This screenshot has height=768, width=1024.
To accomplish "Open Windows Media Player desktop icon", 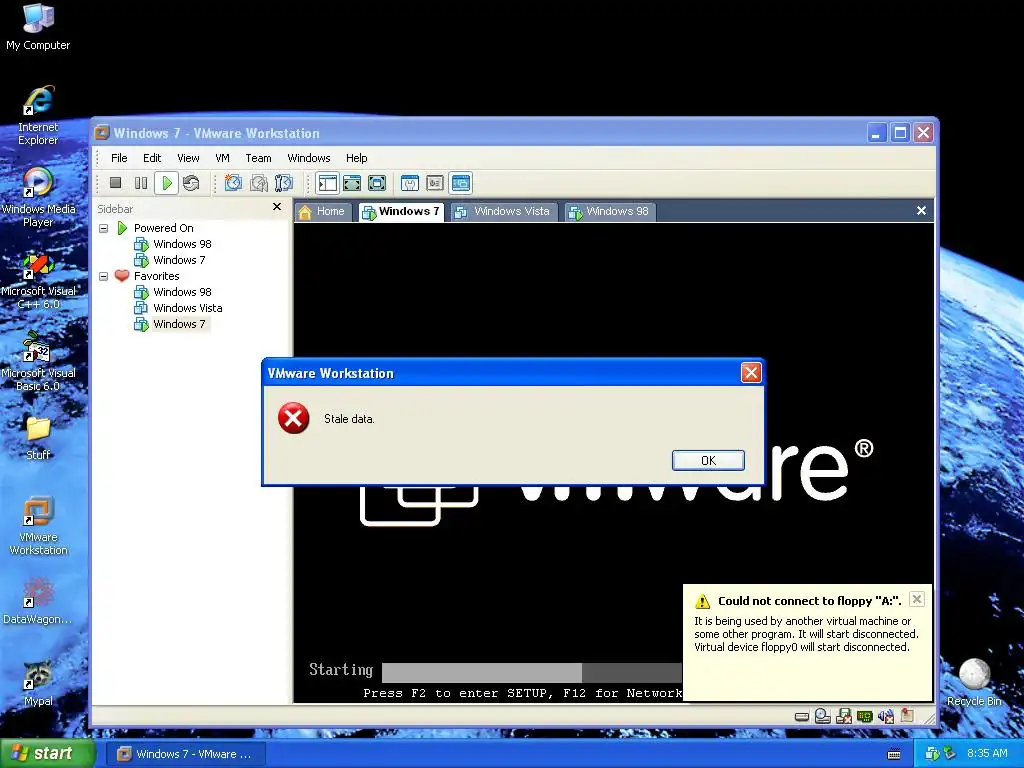I will point(38,197).
